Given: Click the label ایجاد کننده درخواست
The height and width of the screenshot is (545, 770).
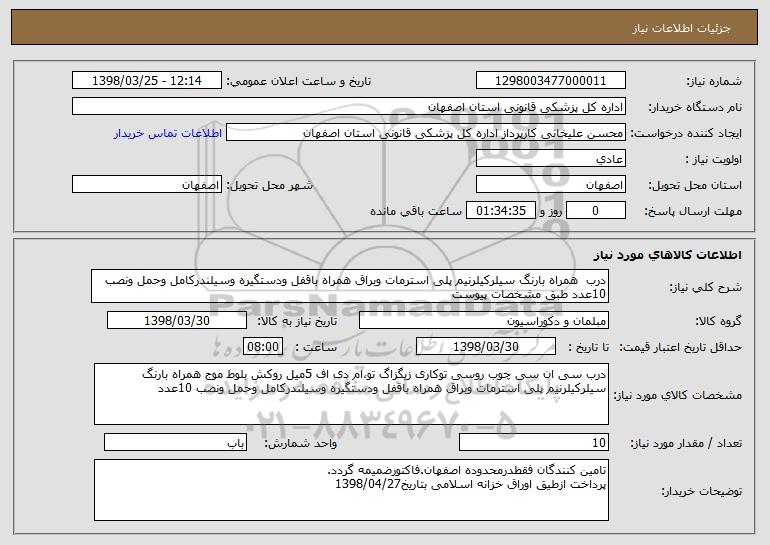Looking at the screenshot, I should tap(686, 133).
